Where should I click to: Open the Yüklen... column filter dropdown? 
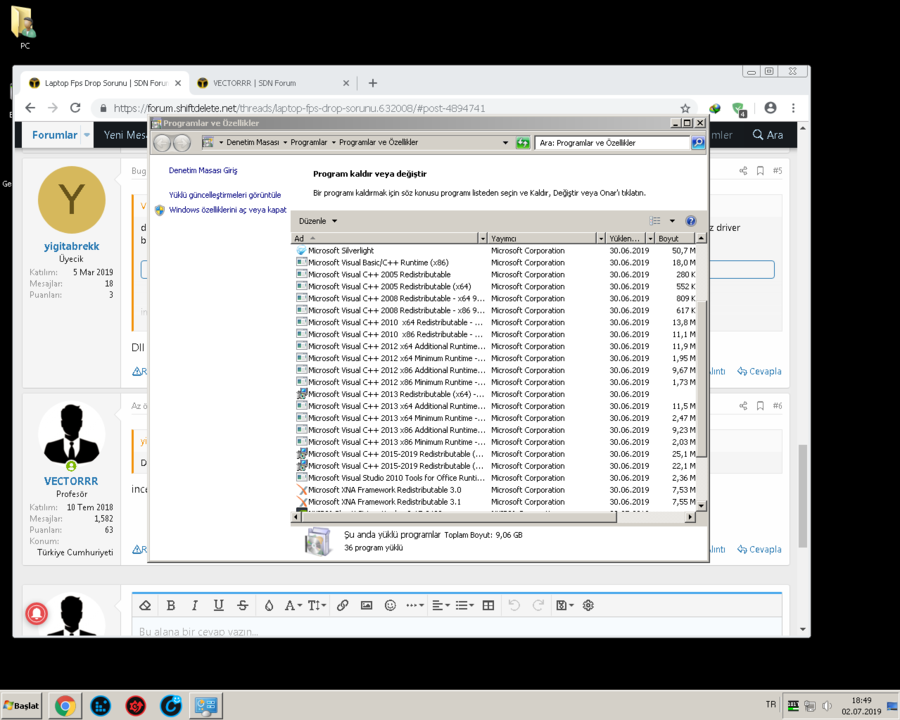(650, 238)
